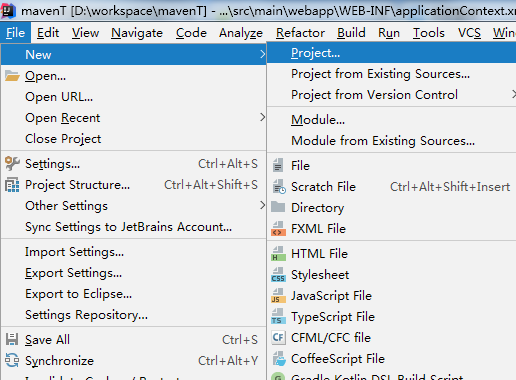Click the Synchronize arrows icon
516x380 pixels.
(12, 360)
